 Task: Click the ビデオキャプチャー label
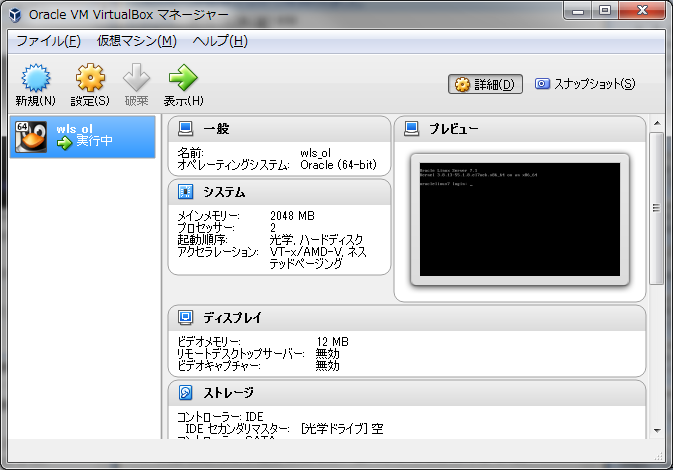point(218,366)
